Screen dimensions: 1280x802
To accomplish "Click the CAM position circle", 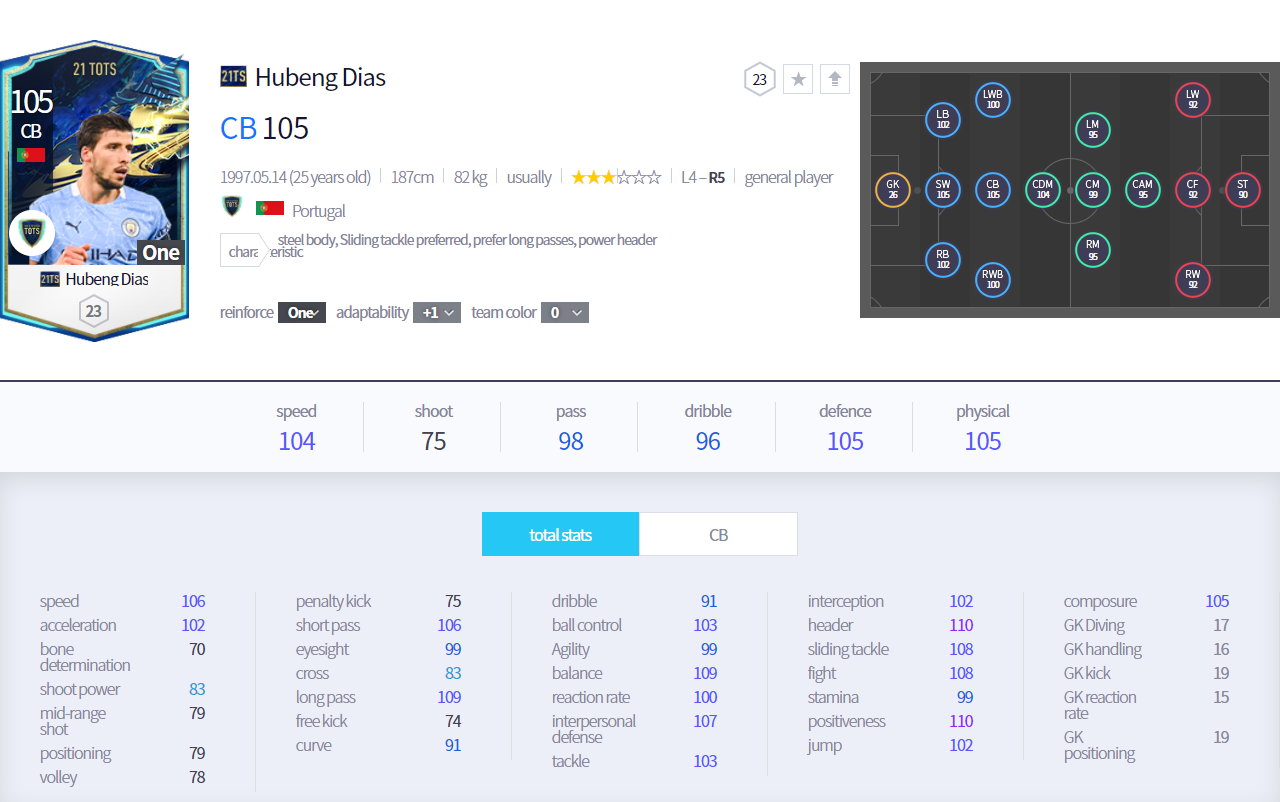I will [x=1142, y=189].
